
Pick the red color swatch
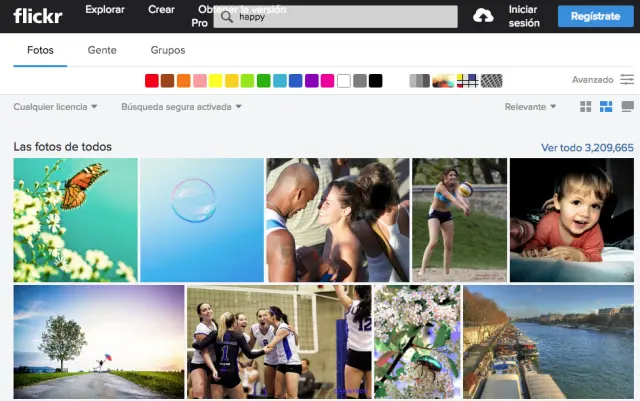(152, 81)
